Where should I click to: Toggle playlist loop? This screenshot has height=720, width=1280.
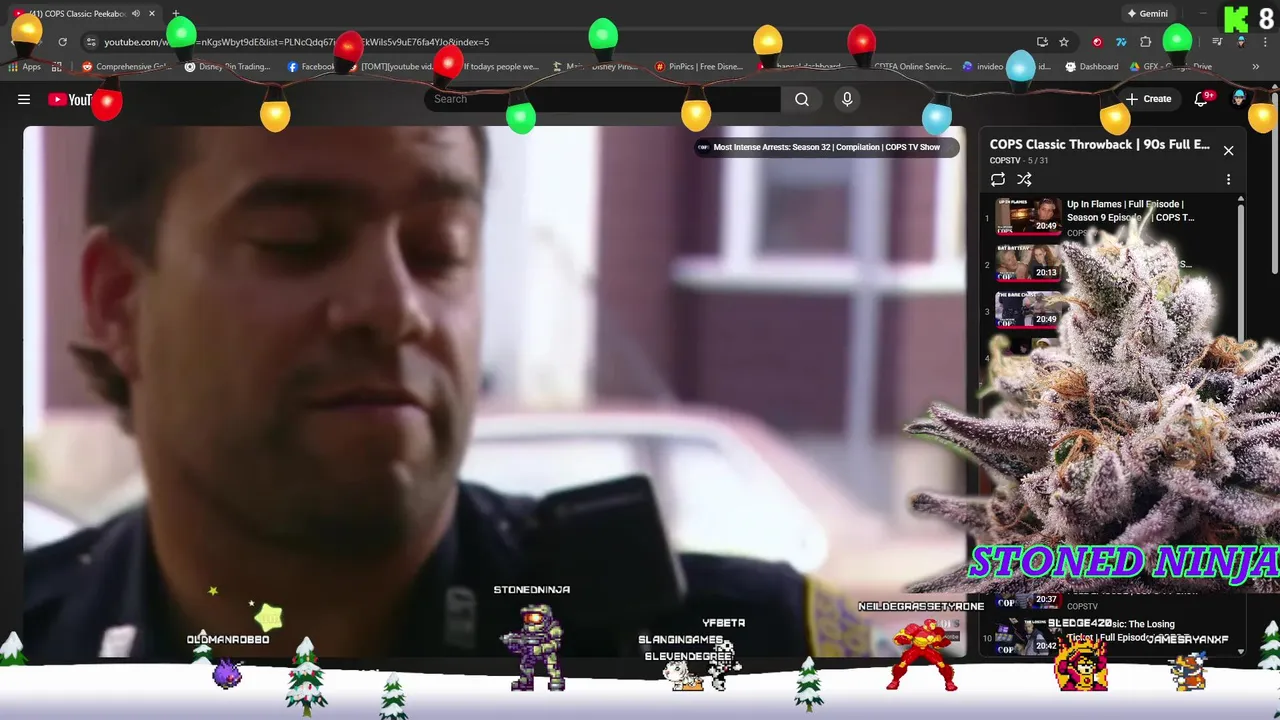click(998, 180)
